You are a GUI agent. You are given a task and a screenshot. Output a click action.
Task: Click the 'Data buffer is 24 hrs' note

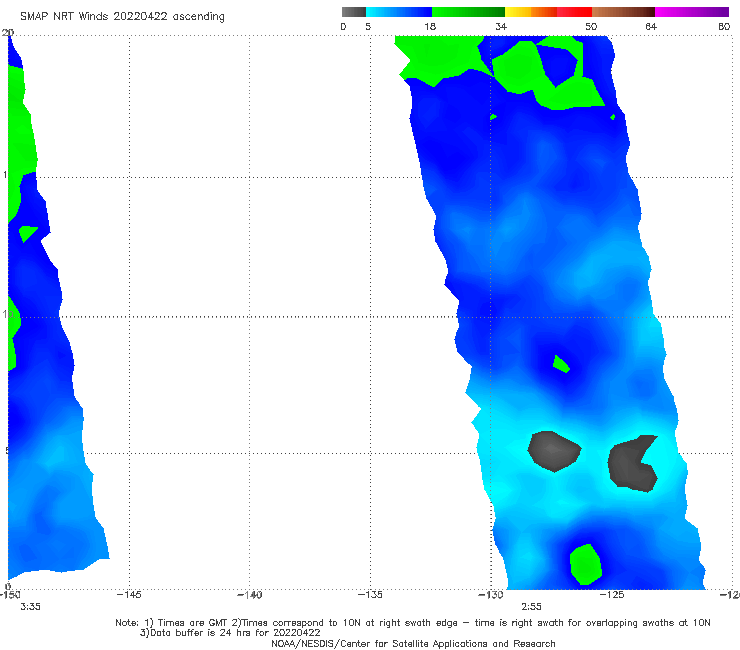pos(230,633)
